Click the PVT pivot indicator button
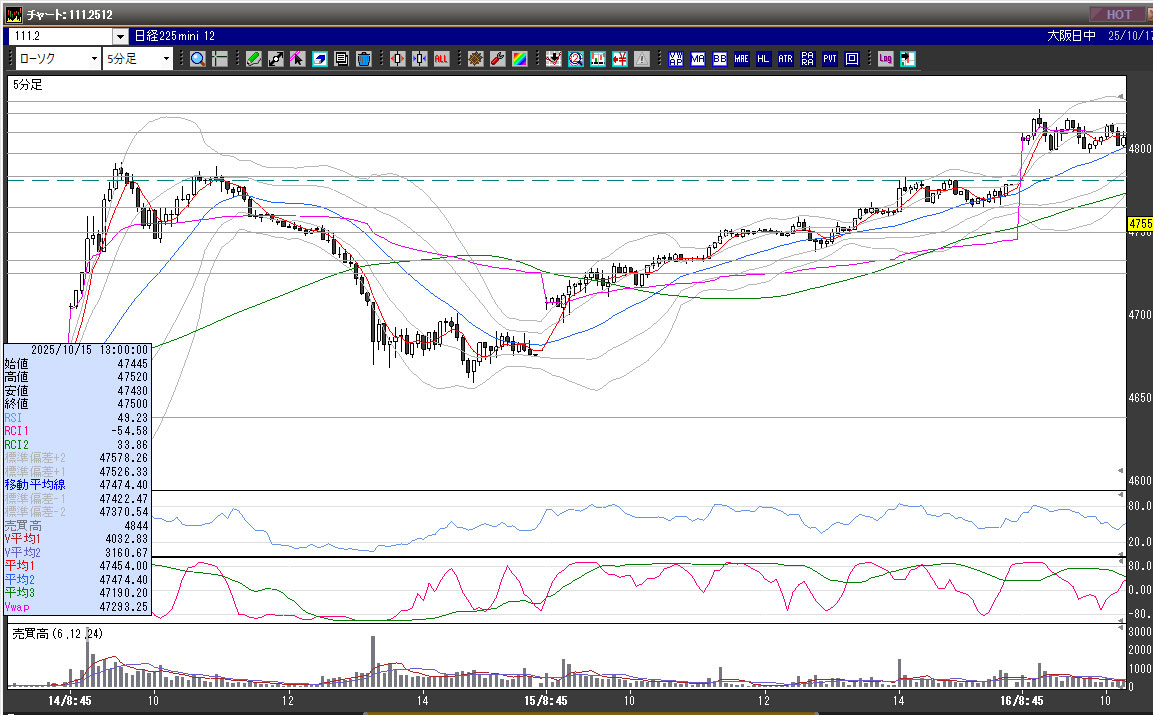 pos(829,59)
